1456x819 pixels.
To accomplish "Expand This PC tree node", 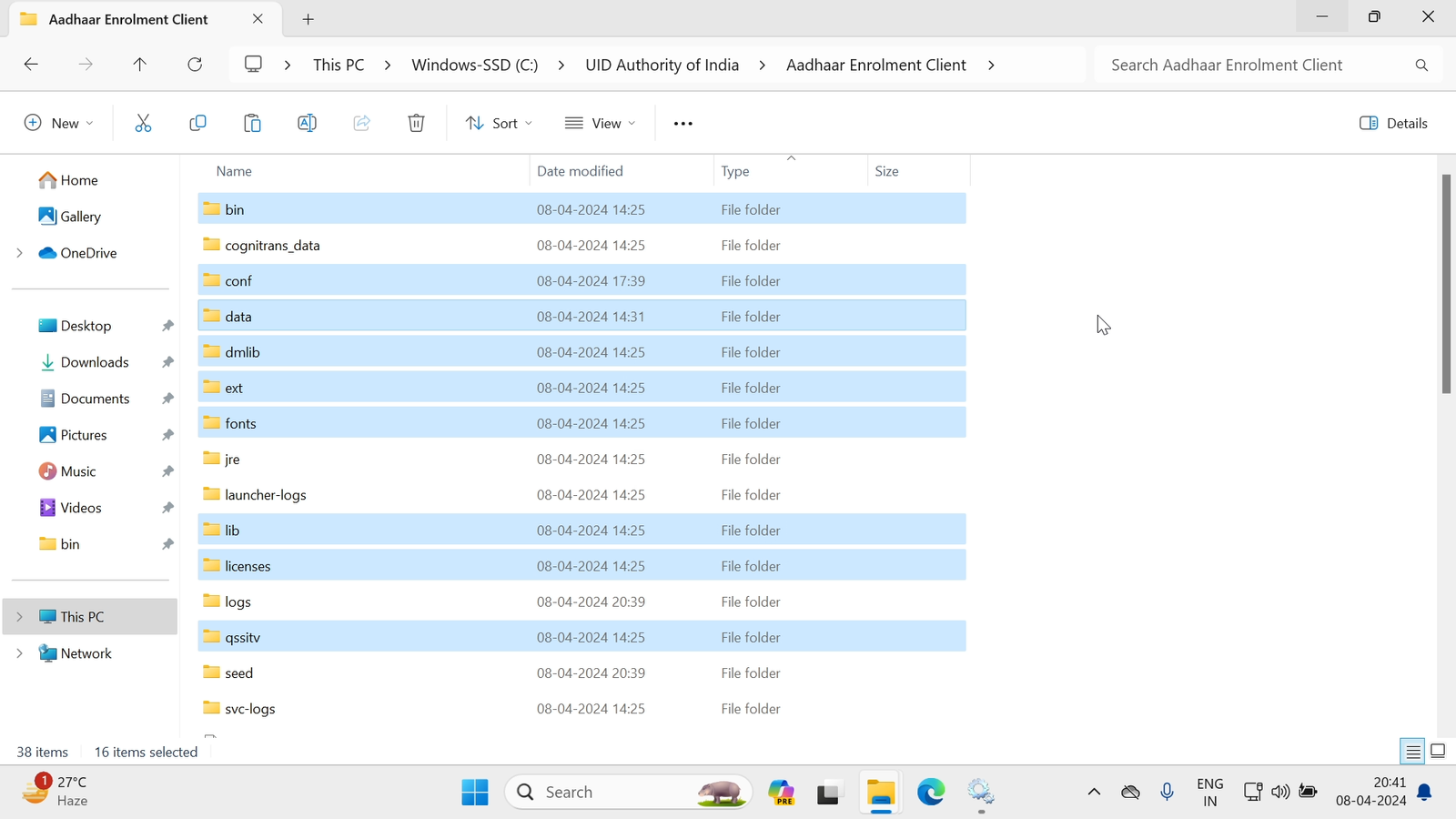I will 19,617.
